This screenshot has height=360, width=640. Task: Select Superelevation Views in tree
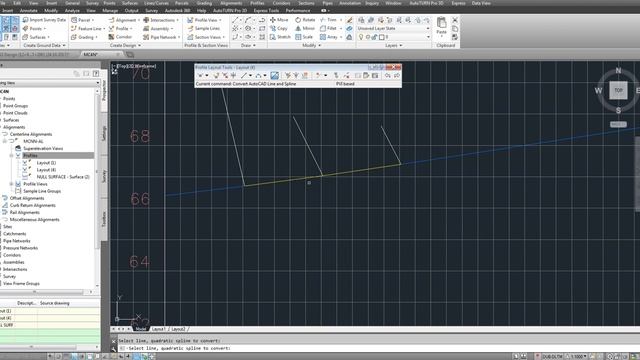[x=43, y=148]
